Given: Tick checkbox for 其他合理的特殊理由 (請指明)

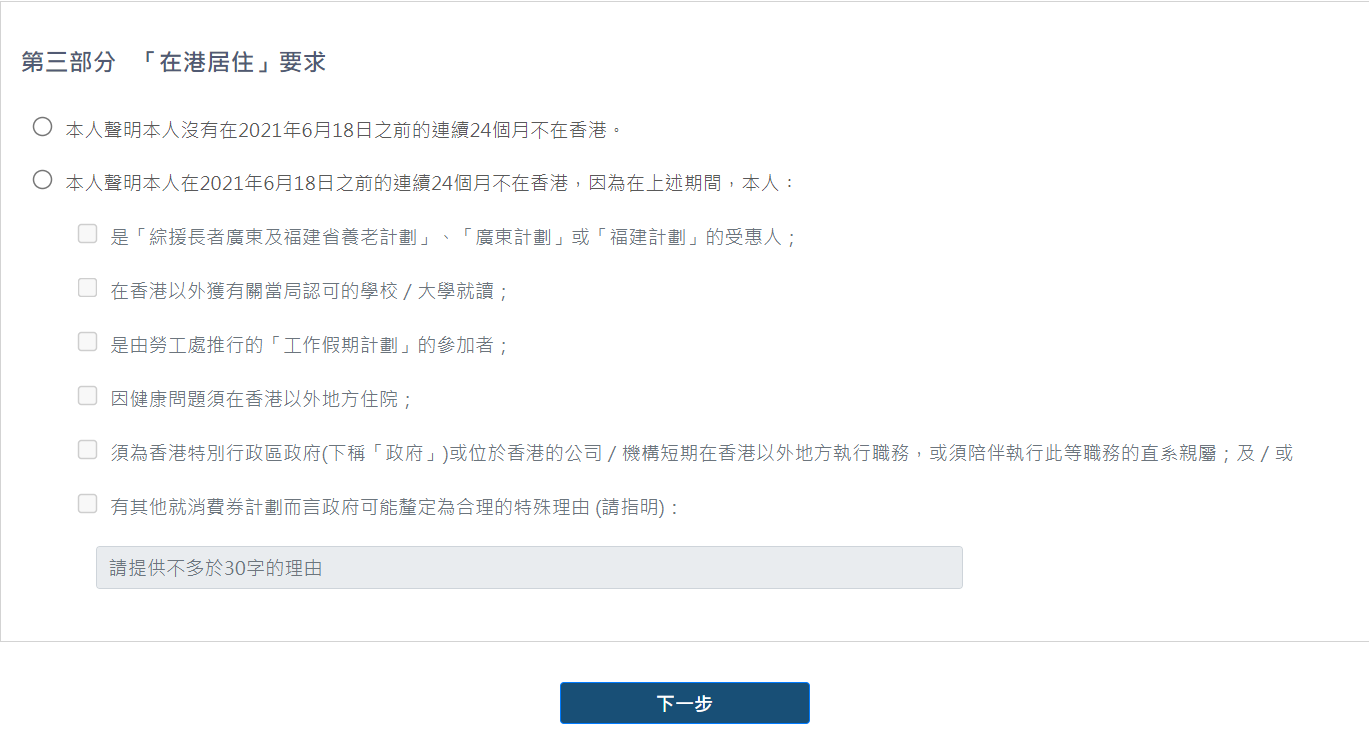Looking at the screenshot, I should tap(88, 504).
